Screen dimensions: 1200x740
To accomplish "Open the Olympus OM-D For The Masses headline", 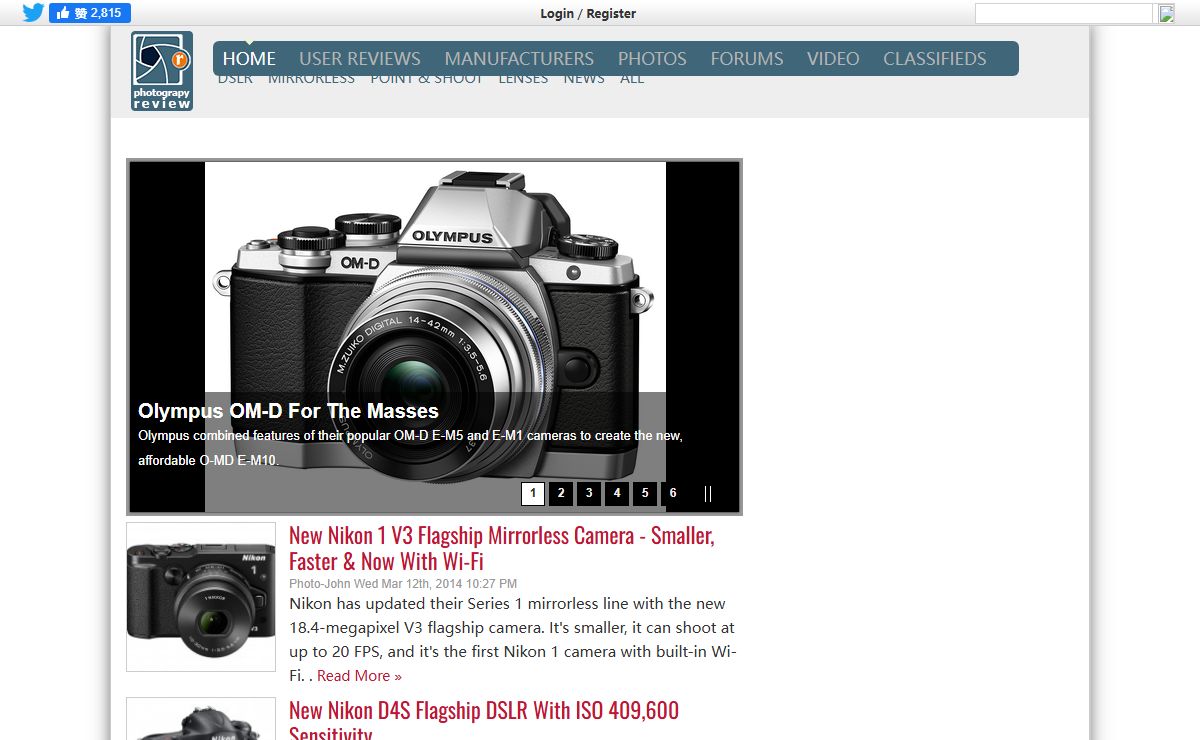I will (288, 411).
